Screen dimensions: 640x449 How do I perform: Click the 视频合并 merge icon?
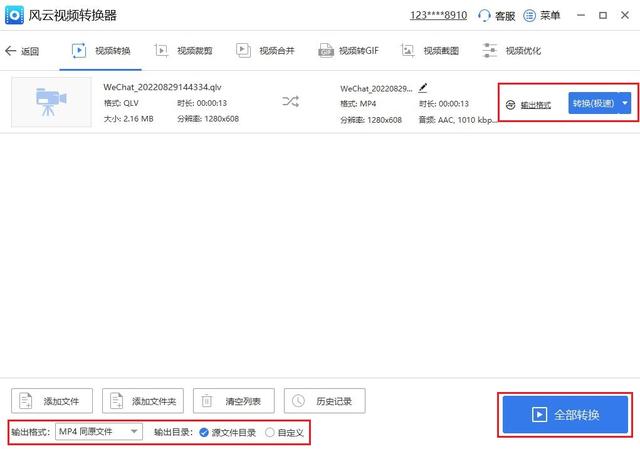tap(243, 51)
